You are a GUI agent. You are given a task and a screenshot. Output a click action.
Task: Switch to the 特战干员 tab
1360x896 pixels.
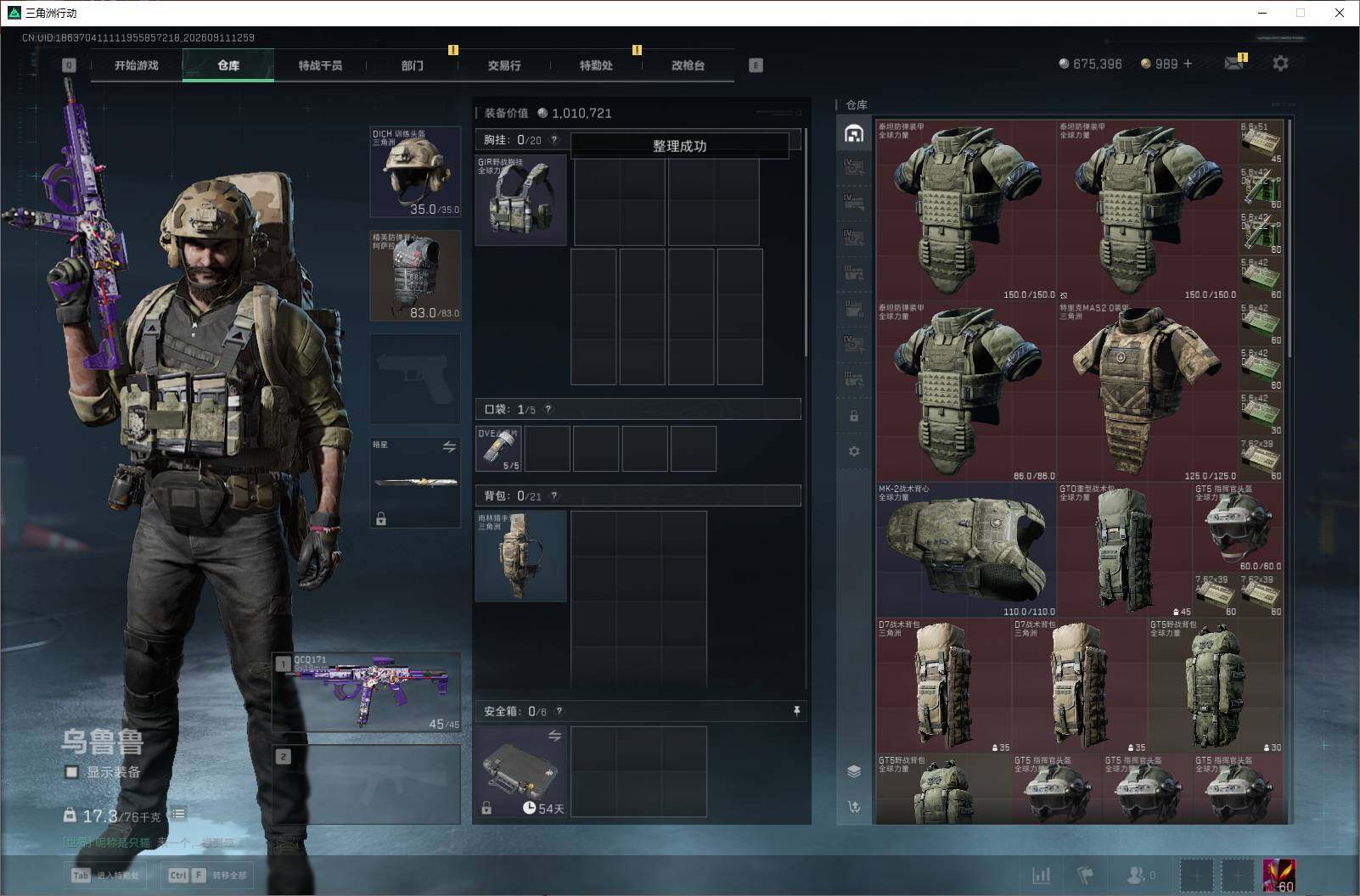click(x=320, y=65)
